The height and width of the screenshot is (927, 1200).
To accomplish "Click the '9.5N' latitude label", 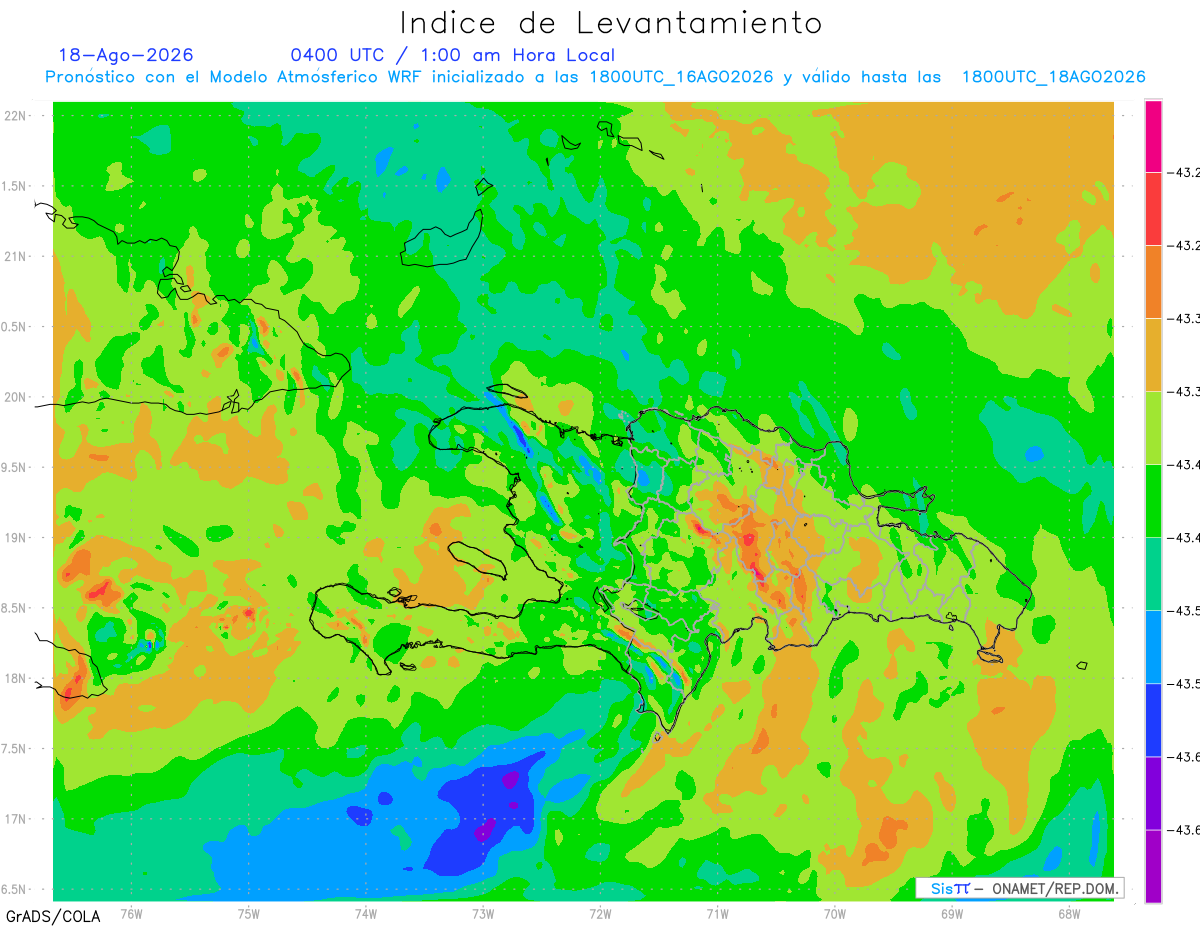I will [15, 468].
